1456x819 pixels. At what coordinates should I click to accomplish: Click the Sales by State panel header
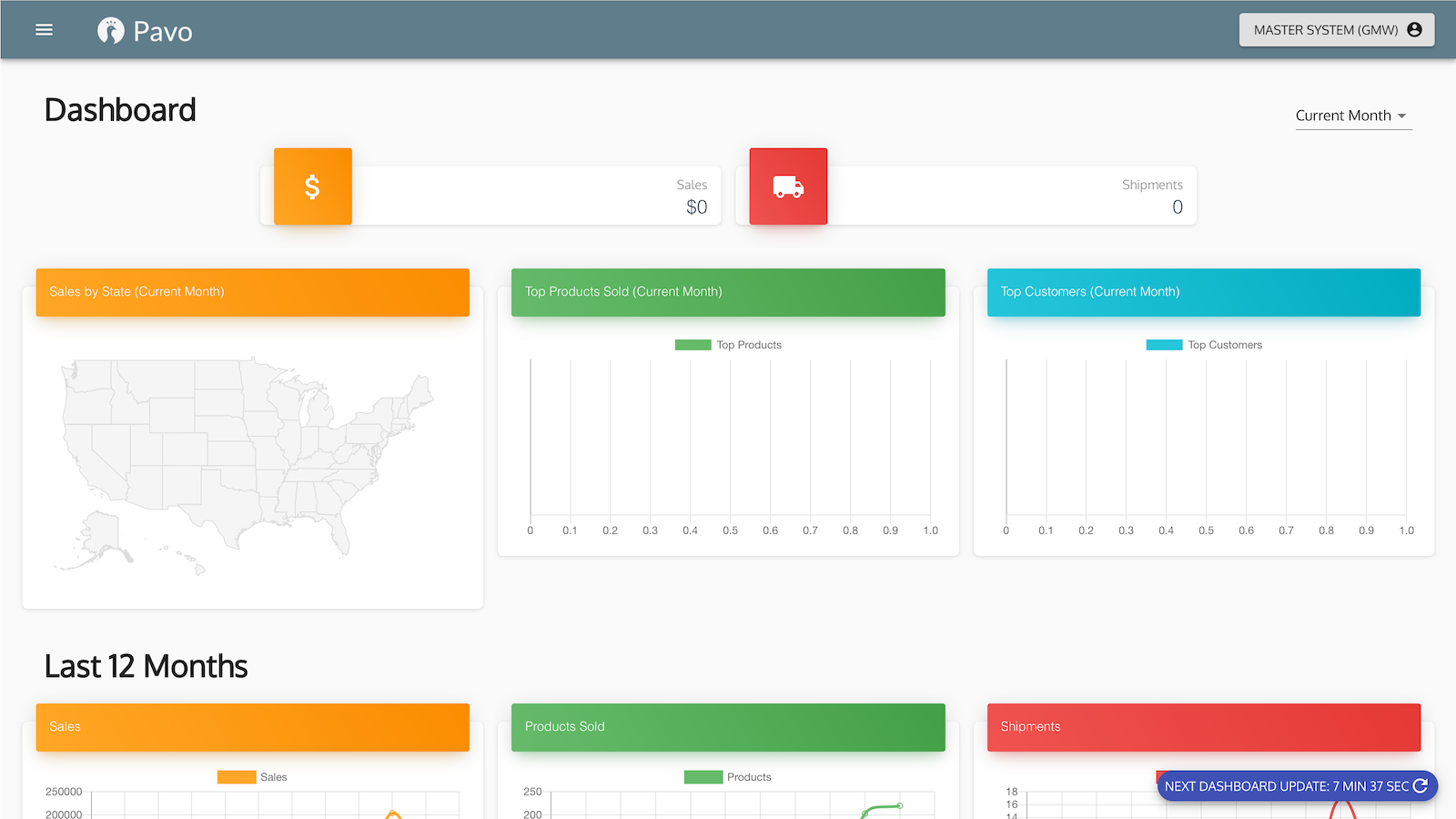click(x=252, y=292)
